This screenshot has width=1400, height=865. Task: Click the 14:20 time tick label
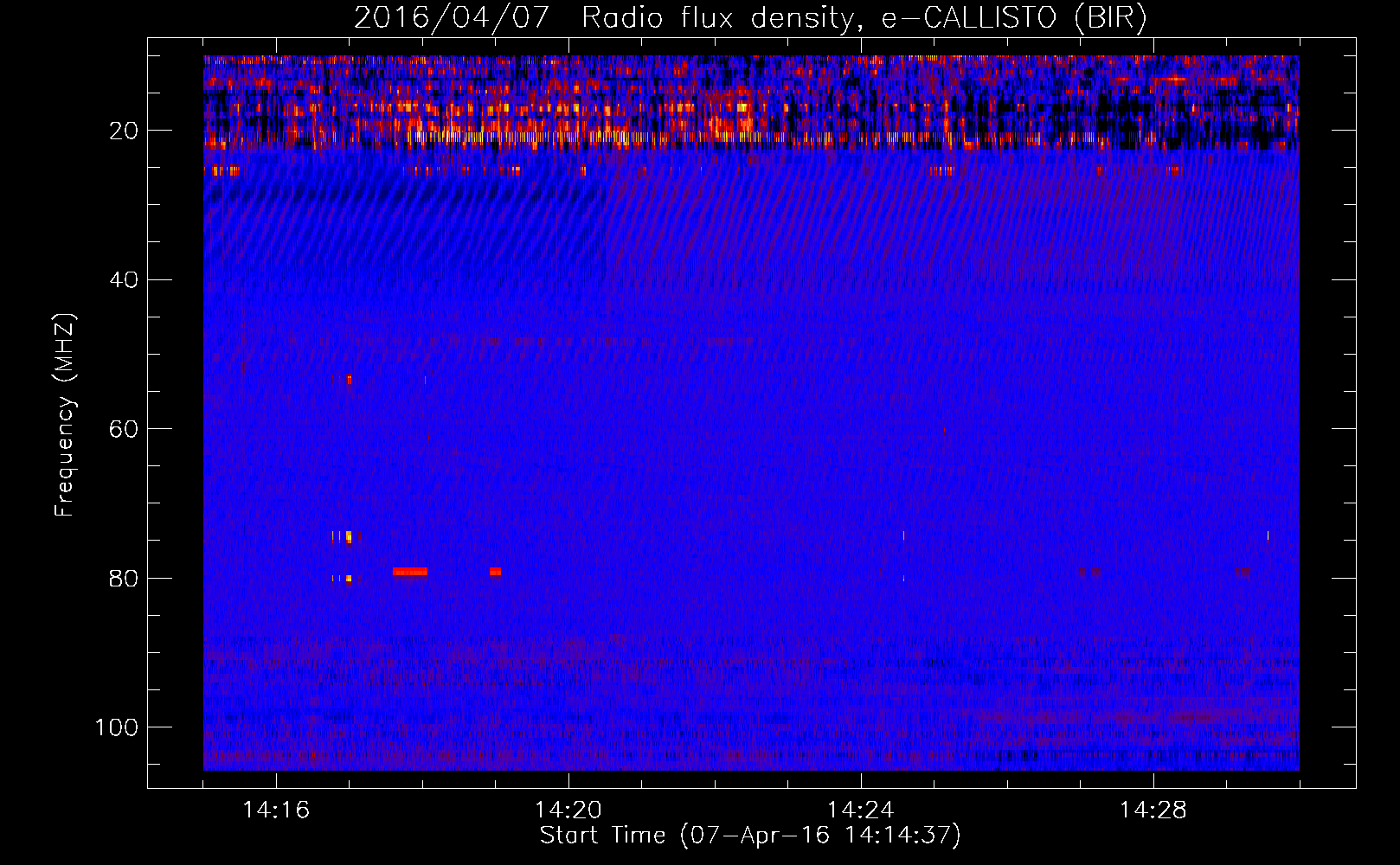(x=568, y=811)
